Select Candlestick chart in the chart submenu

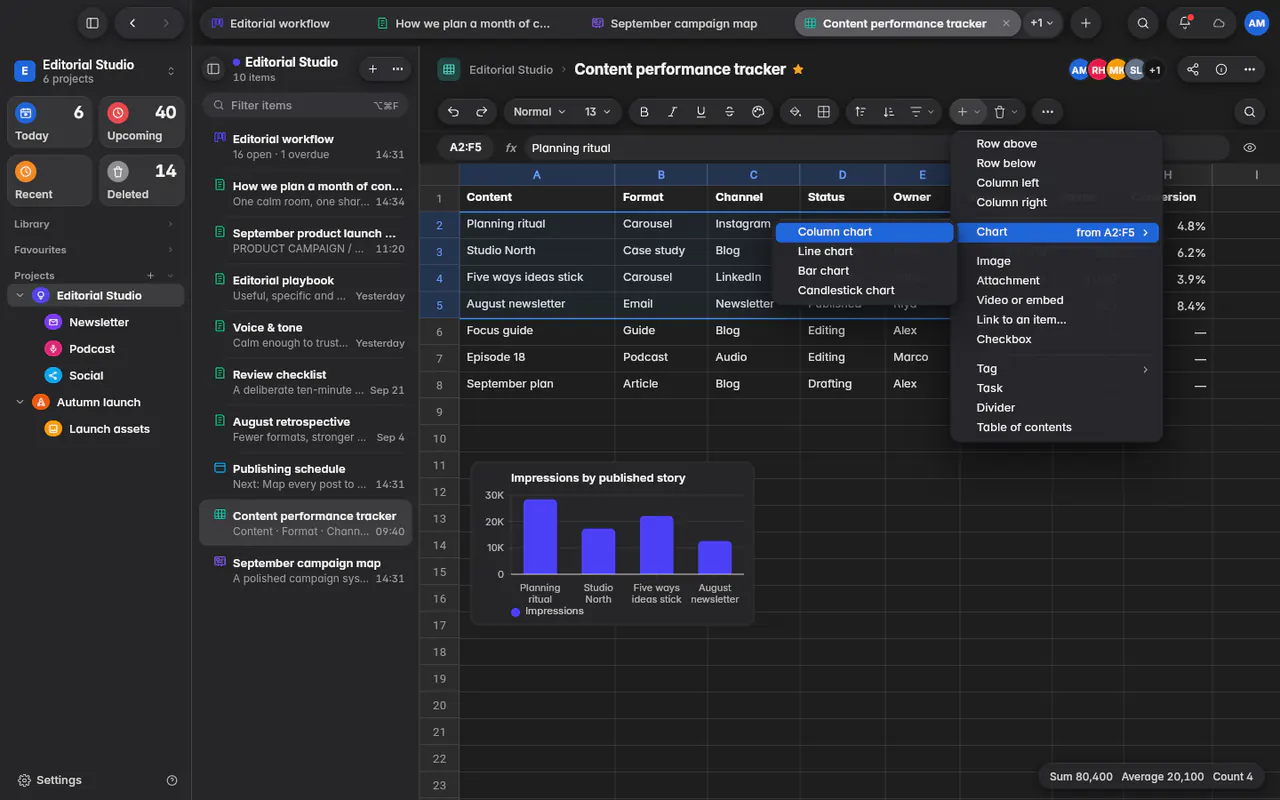coord(864,290)
